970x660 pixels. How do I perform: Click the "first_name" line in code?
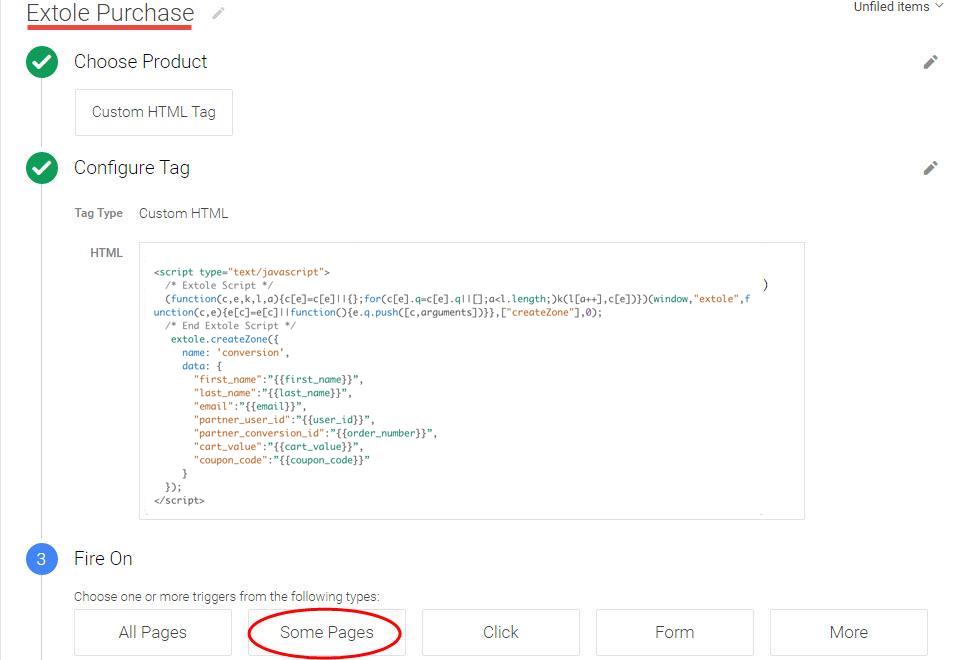(x=278, y=379)
